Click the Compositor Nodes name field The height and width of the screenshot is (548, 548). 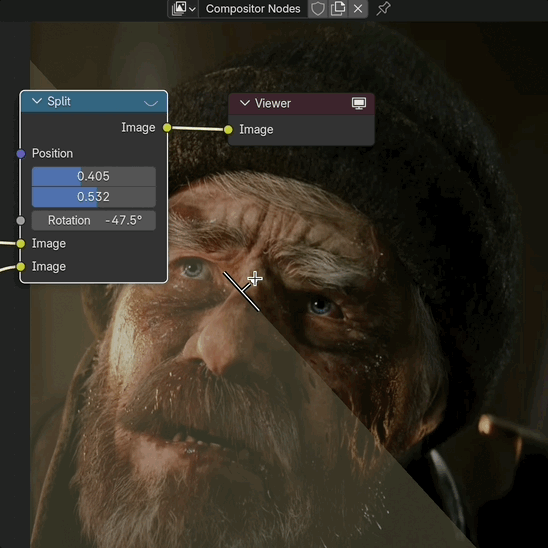(253, 8)
